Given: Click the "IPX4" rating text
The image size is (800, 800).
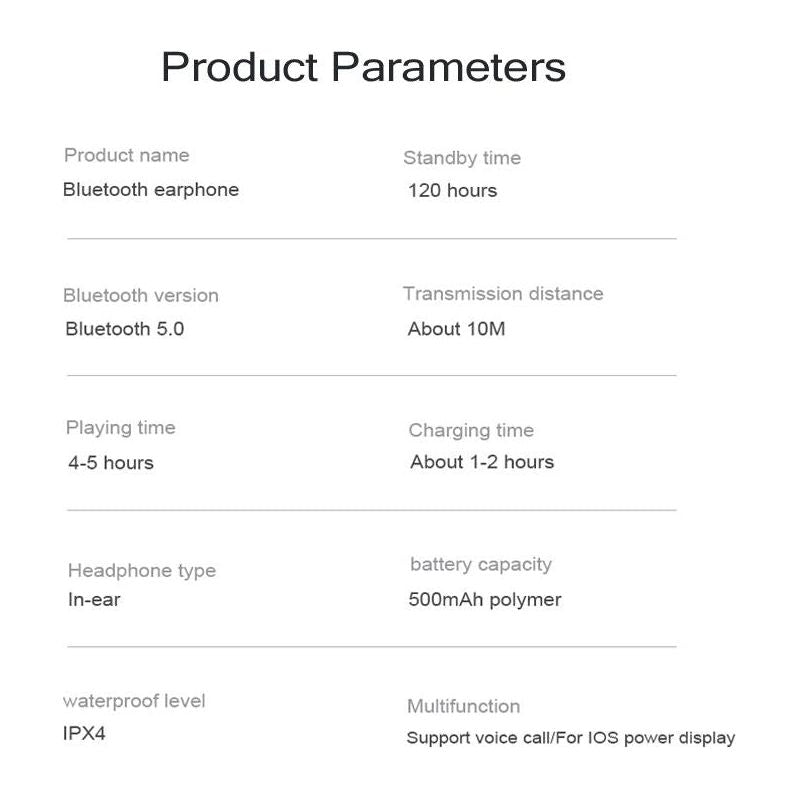Looking at the screenshot, I should pyautogui.click(x=84, y=734).
